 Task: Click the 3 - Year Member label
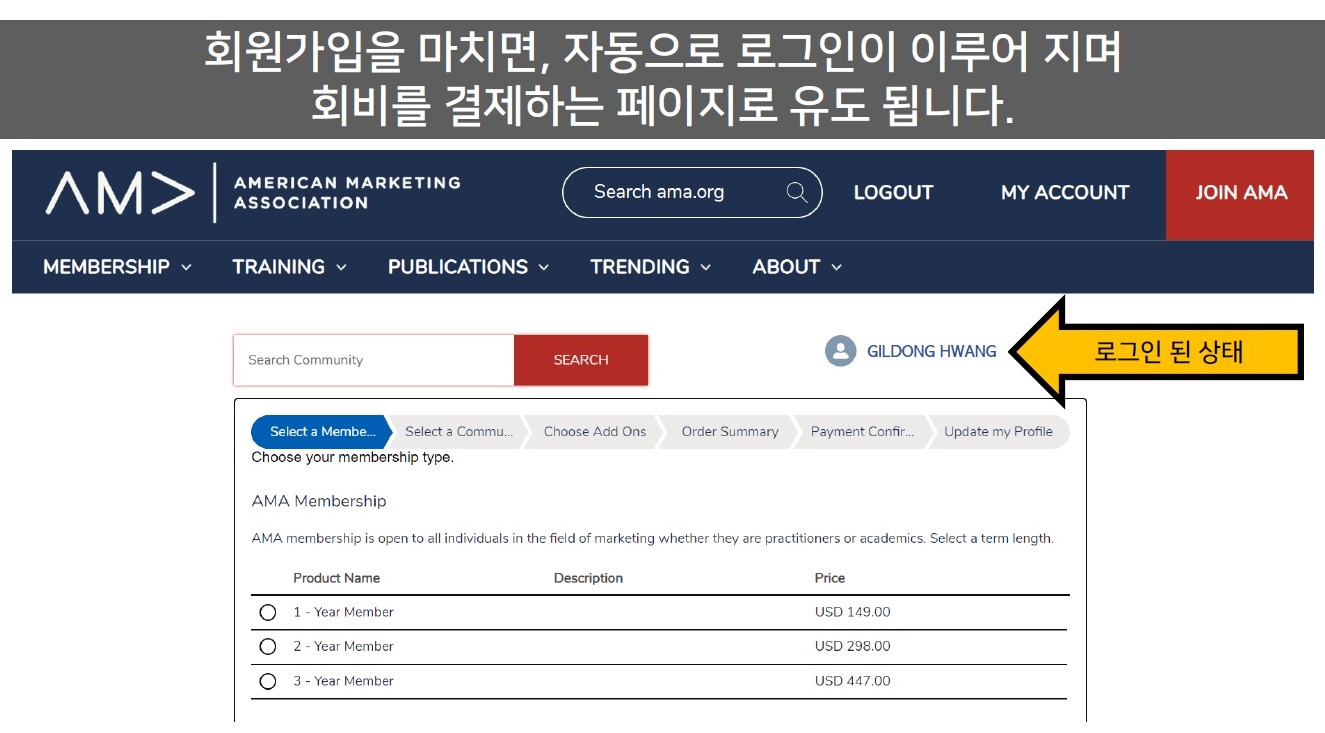[x=343, y=681]
